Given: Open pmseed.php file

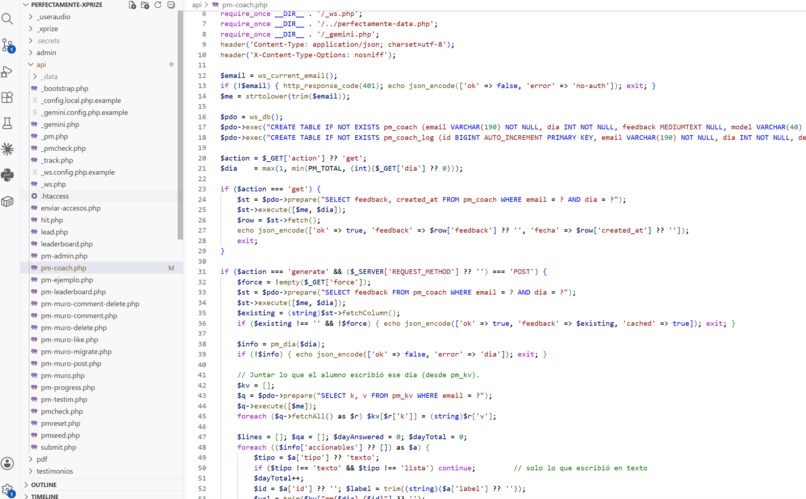Looking at the screenshot, I should pyautogui.click(x=60, y=435).
